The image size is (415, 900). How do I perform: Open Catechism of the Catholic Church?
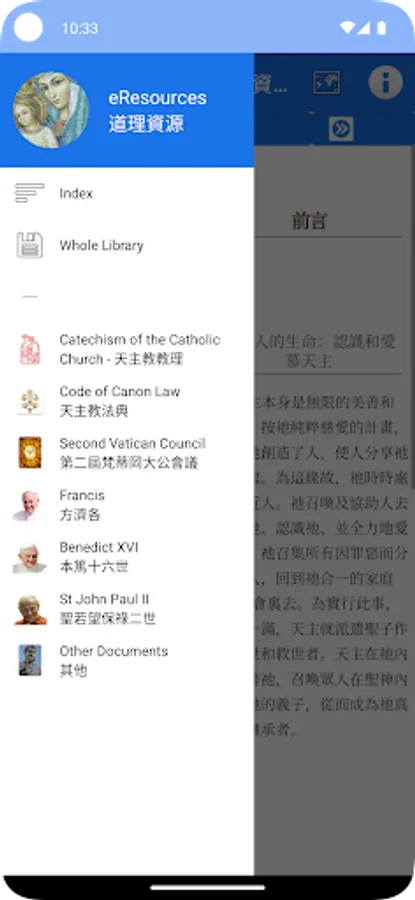(127, 350)
